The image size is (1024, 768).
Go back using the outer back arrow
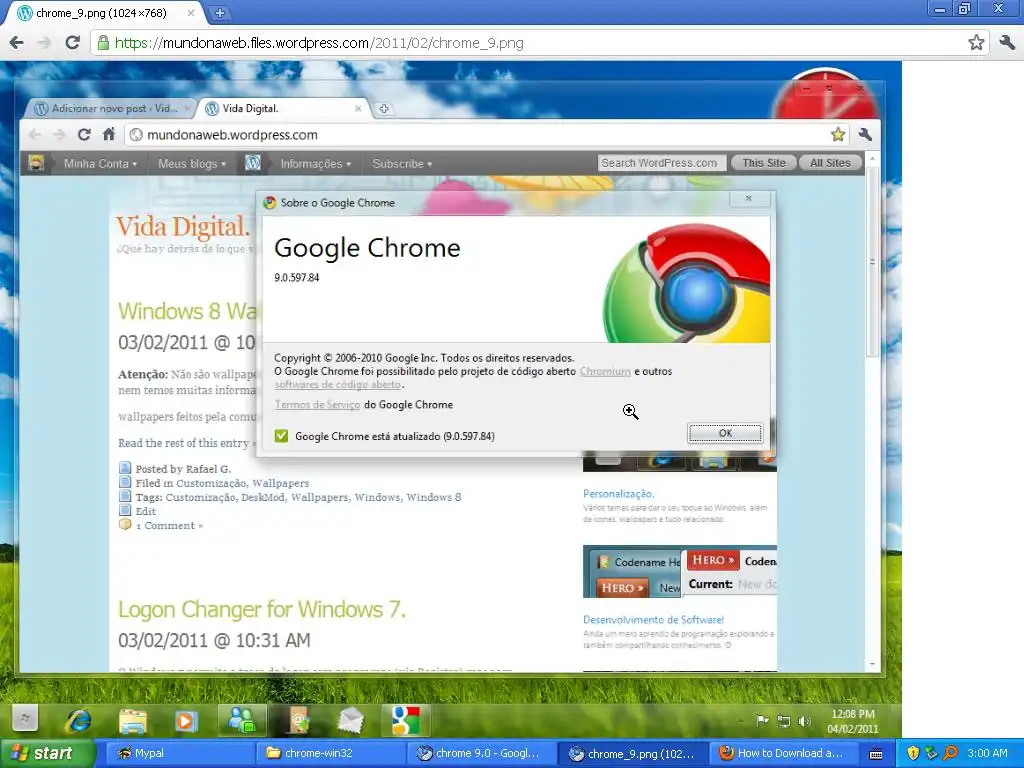(x=17, y=43)
